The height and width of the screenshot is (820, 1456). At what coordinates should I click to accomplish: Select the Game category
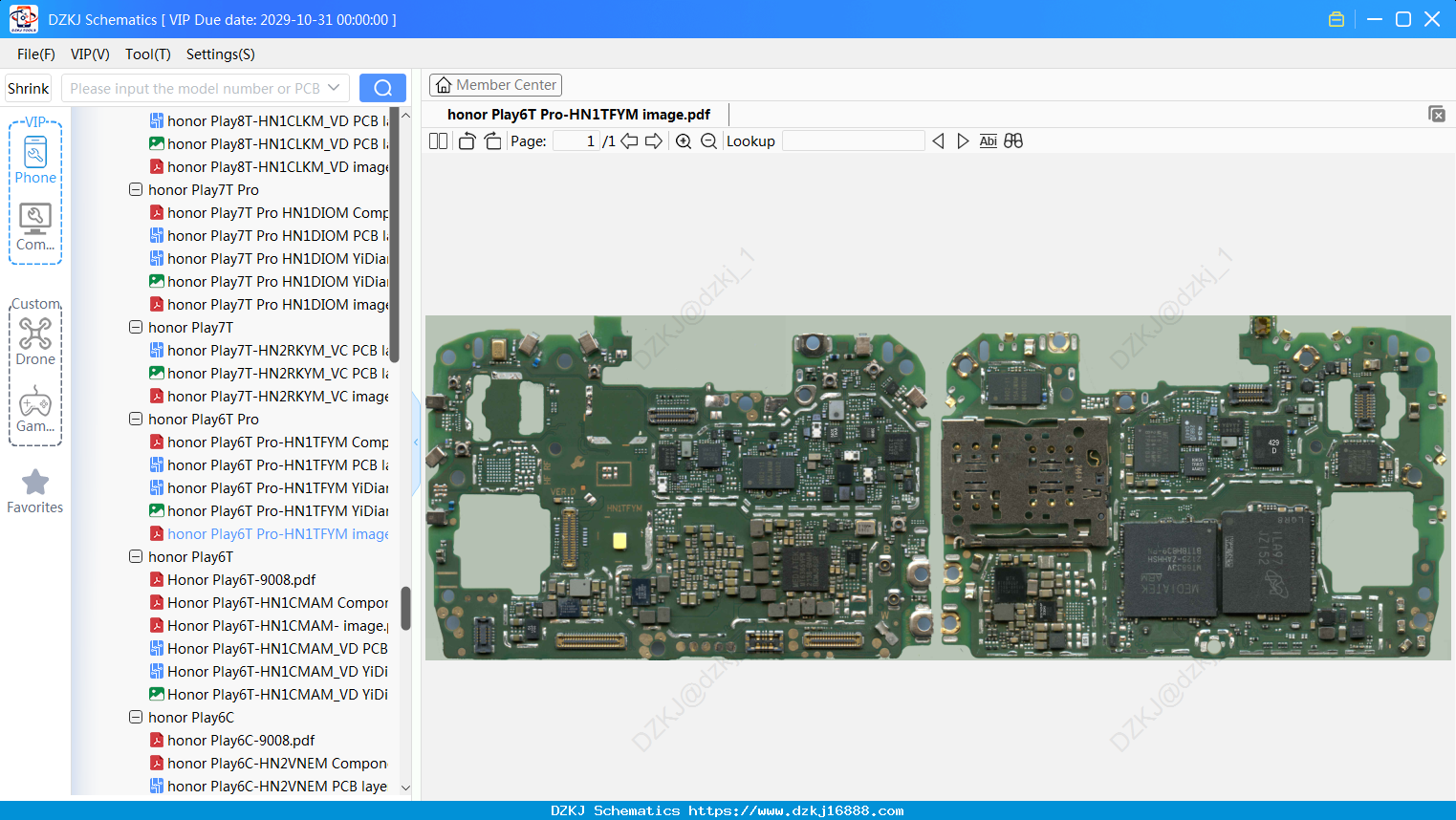click(35, 409)
